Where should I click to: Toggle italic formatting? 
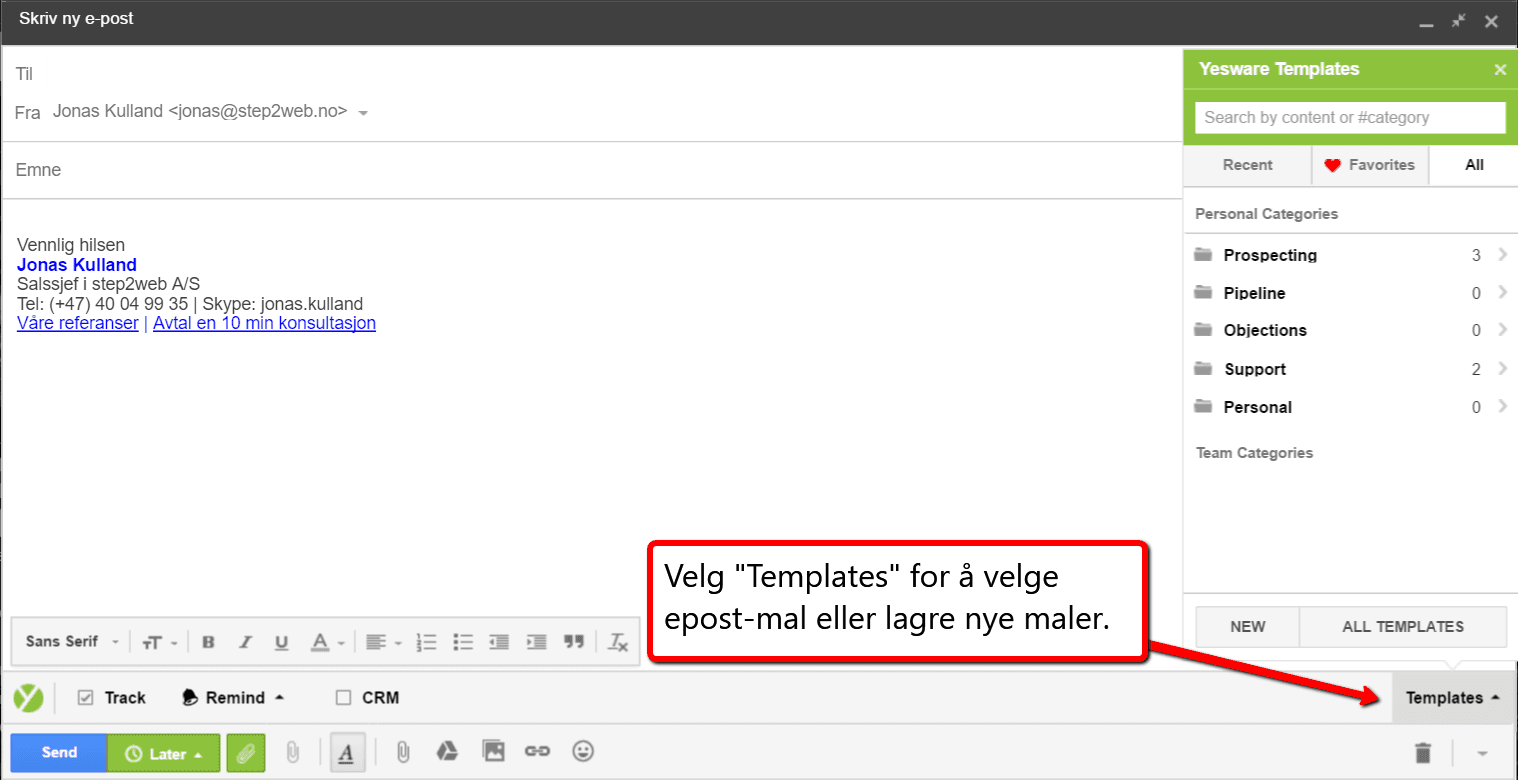pyautogui.click(x=245, y=642)
